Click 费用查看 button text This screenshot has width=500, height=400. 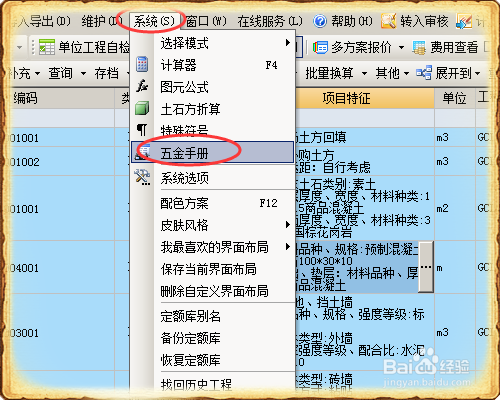tap(454, 47)
